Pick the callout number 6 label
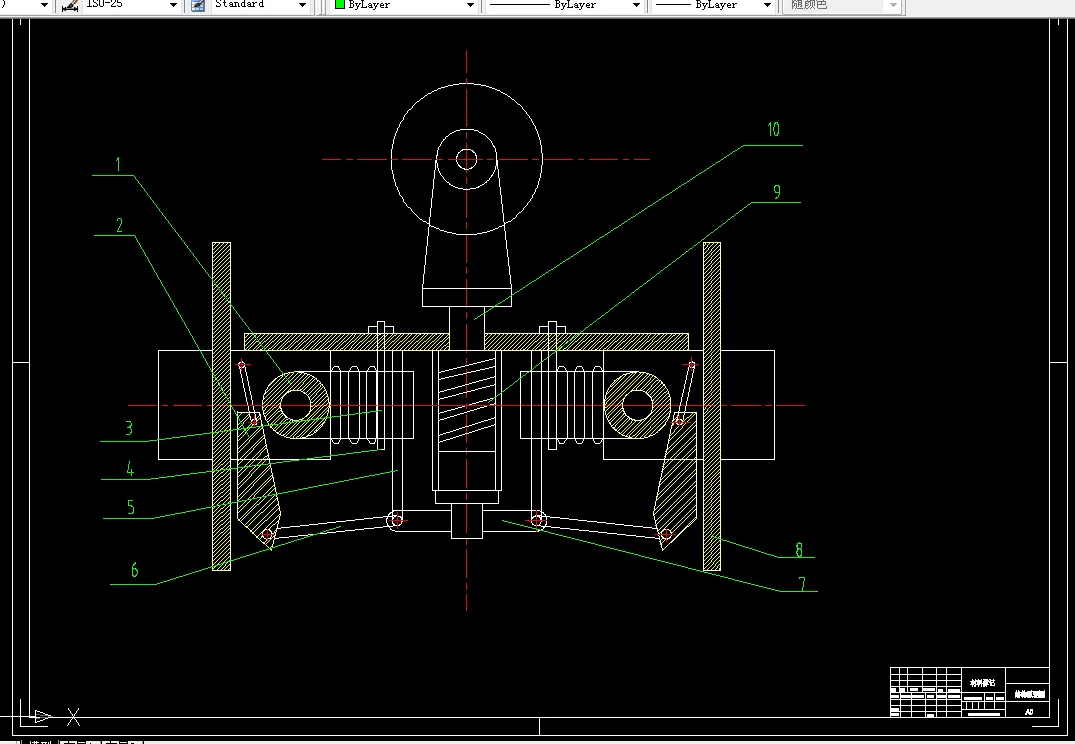The width and height of the screenshot is (1075, 744). (x=135, y=571)
